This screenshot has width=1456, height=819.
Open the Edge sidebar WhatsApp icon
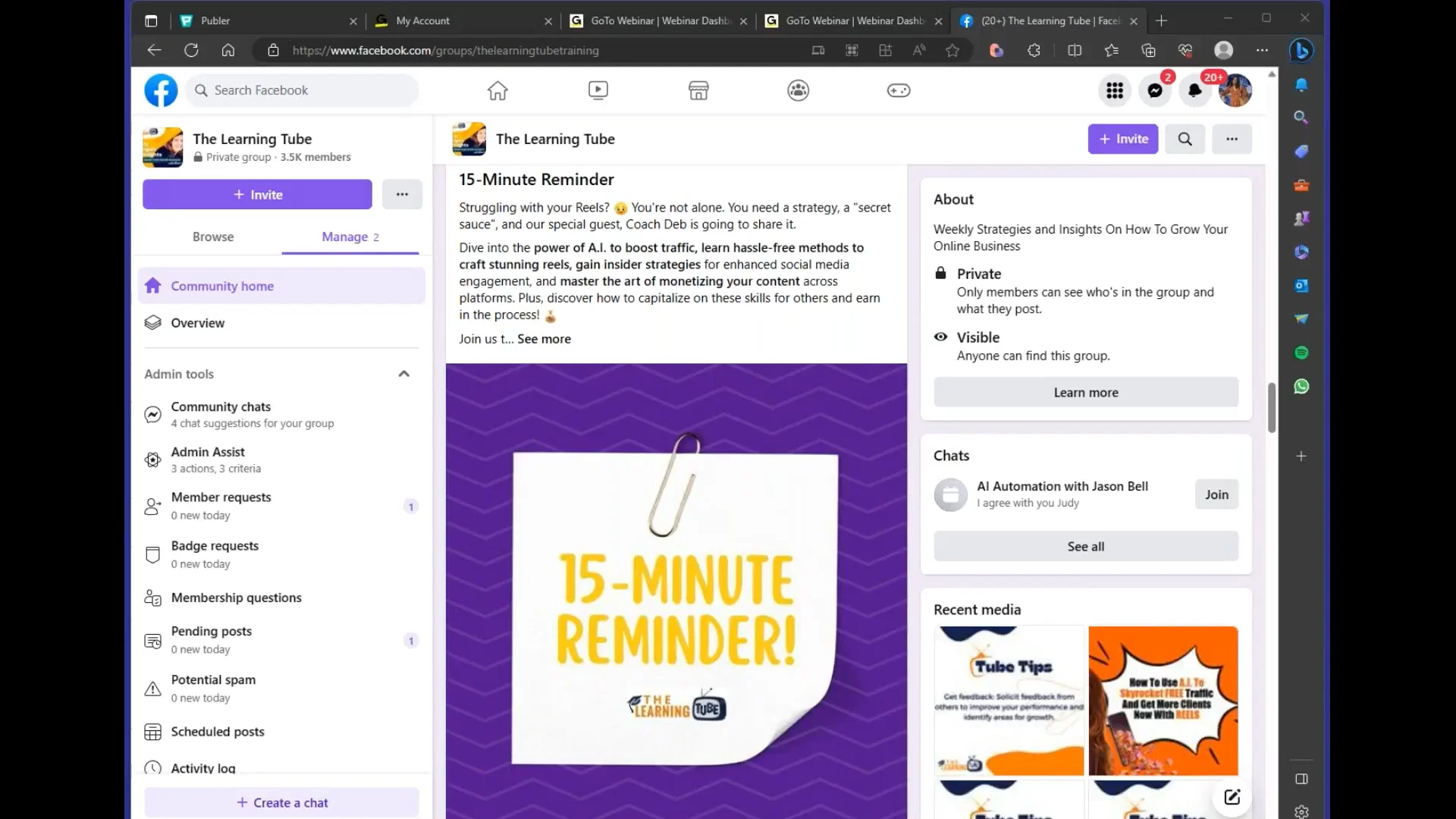(1301, 387)
